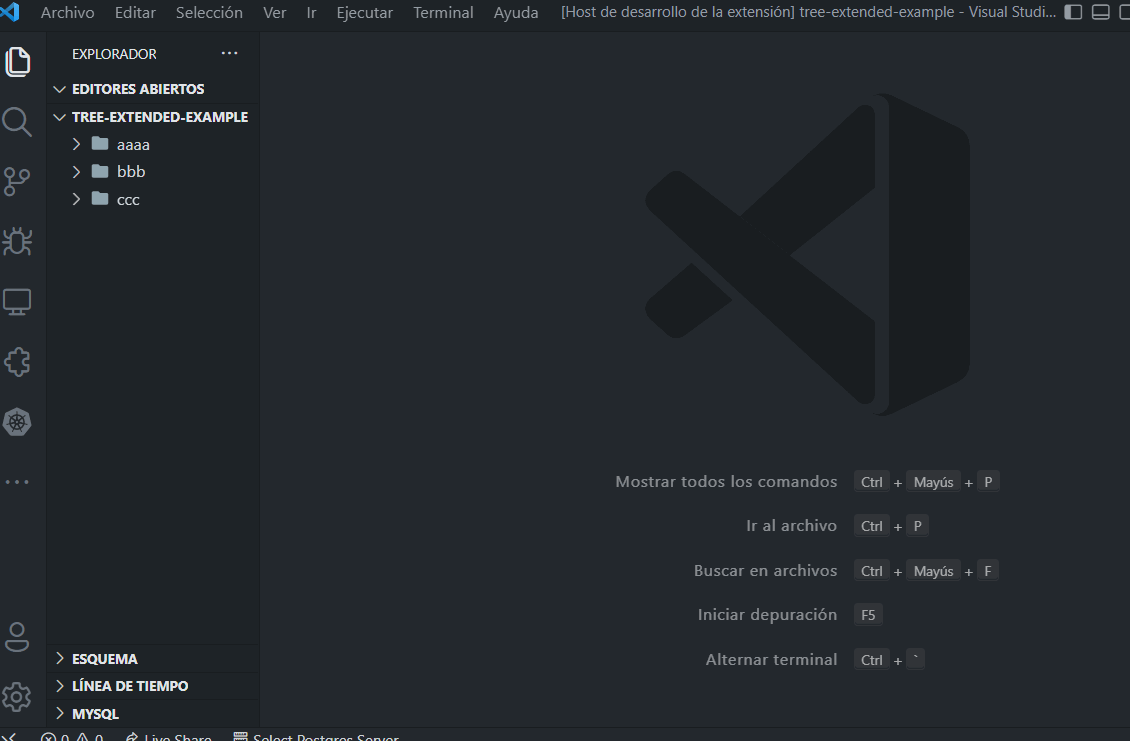Open the Manage gear icon

[x=17, y=697]
